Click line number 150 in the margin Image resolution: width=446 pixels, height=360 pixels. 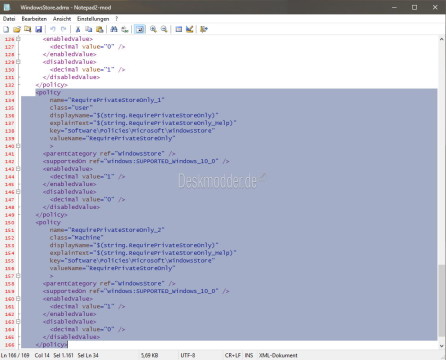10,223
